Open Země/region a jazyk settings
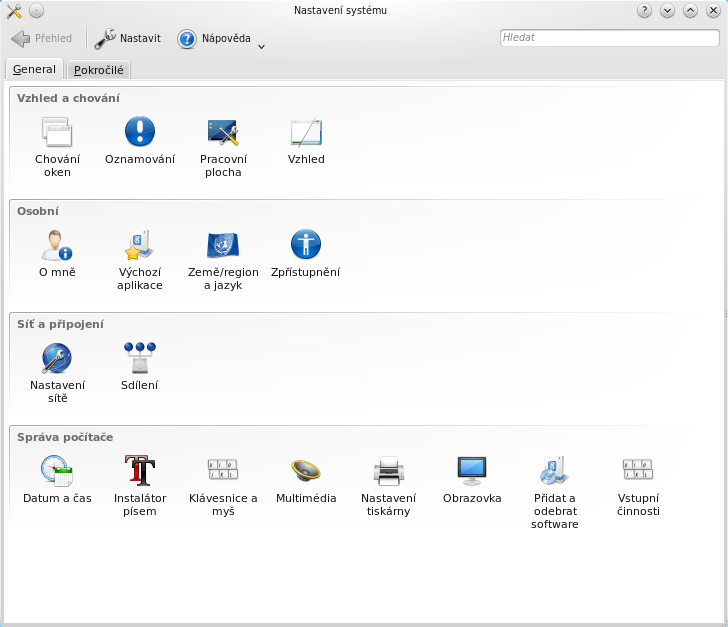Viewport: 728px width, 627px height. (x=223, y=260)
